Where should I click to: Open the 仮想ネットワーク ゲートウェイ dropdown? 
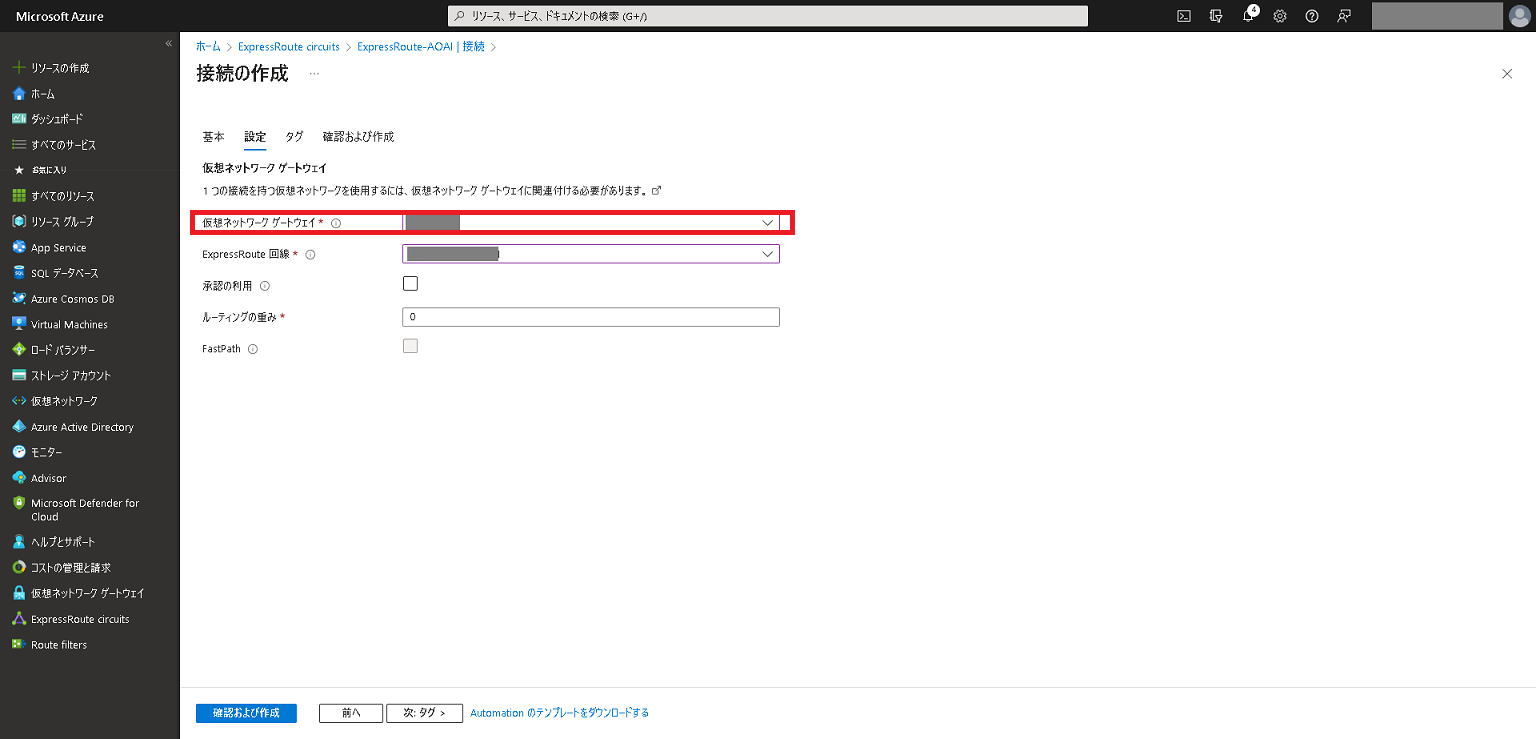[x=591, y=222]
